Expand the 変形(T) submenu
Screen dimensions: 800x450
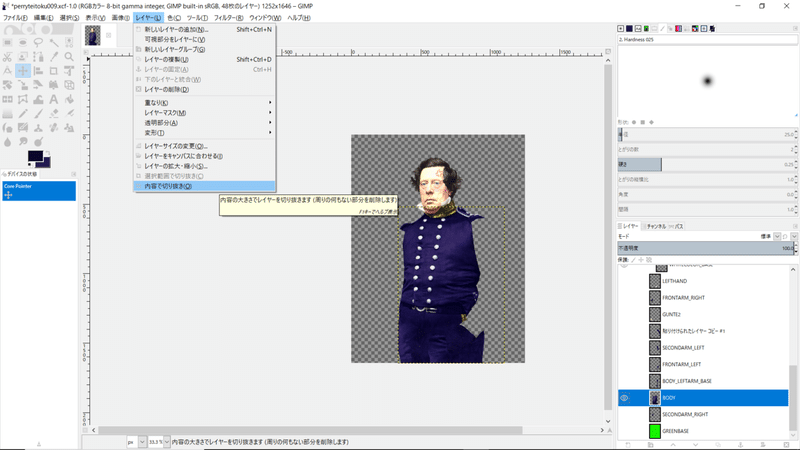(204, 133)
